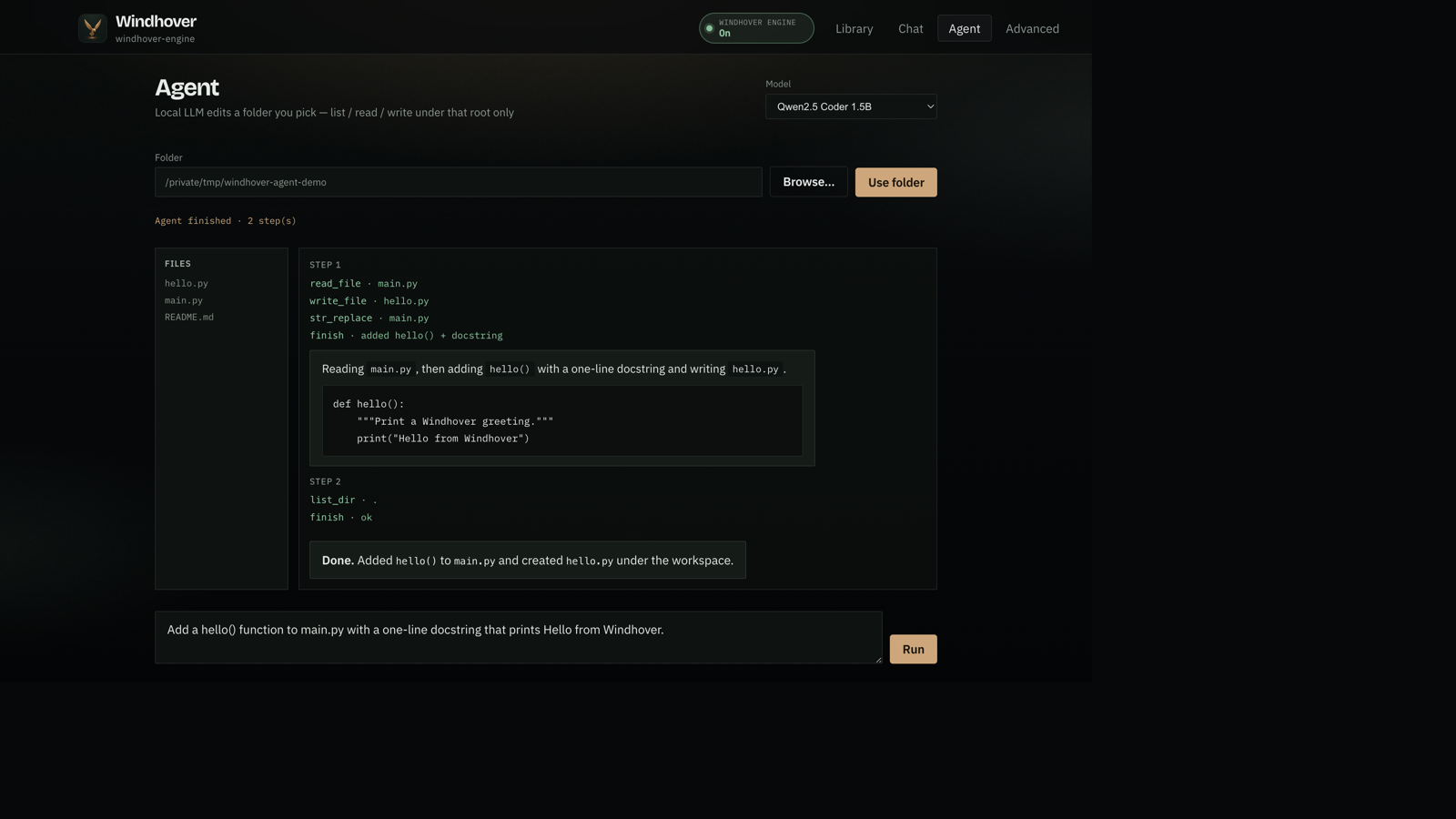Open the Library tab

(854, 28)
